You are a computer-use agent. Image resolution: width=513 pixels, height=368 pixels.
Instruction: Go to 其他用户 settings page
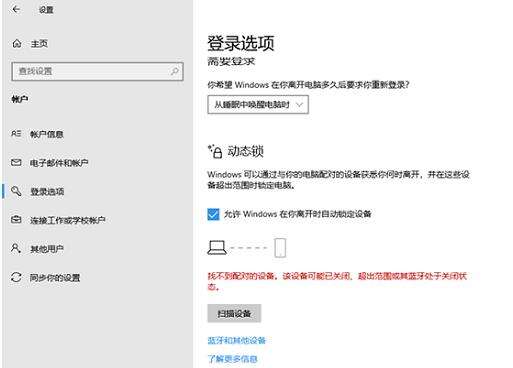click(x=47, y=249)
